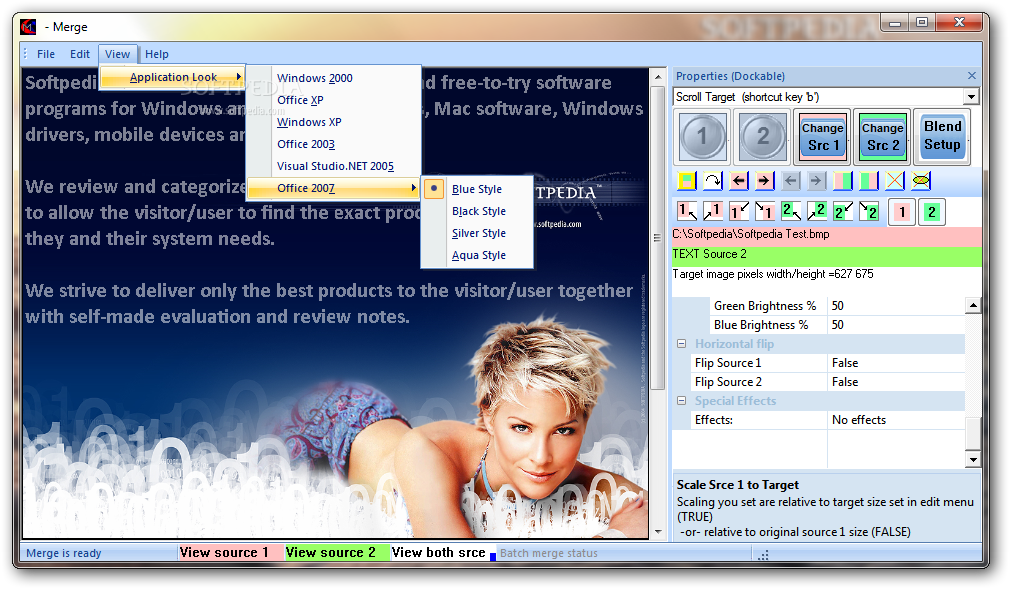Move source 2 to bottom-right corner icon
The width and height of the screenshot is (1010, 589).
click(868, 211)
